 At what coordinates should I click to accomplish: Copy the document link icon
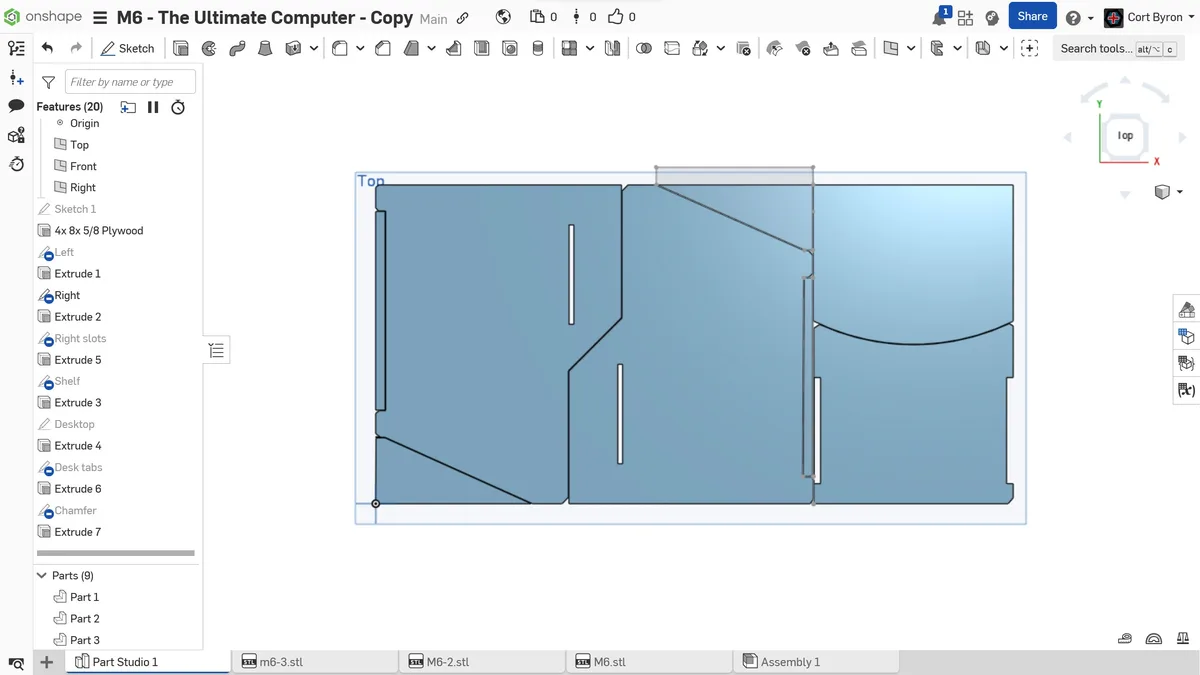coord(462,18)
